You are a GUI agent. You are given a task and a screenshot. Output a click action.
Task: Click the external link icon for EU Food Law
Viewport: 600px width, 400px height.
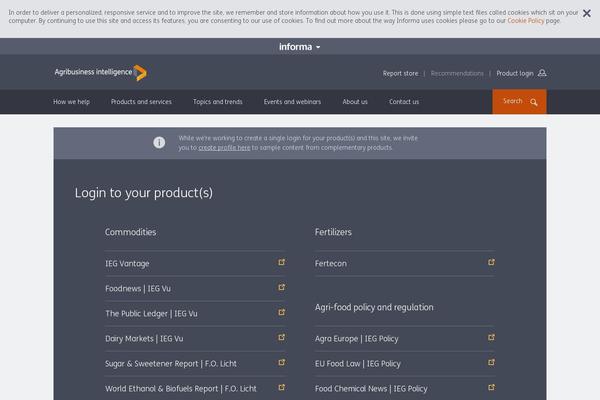[x=491, y=362]
